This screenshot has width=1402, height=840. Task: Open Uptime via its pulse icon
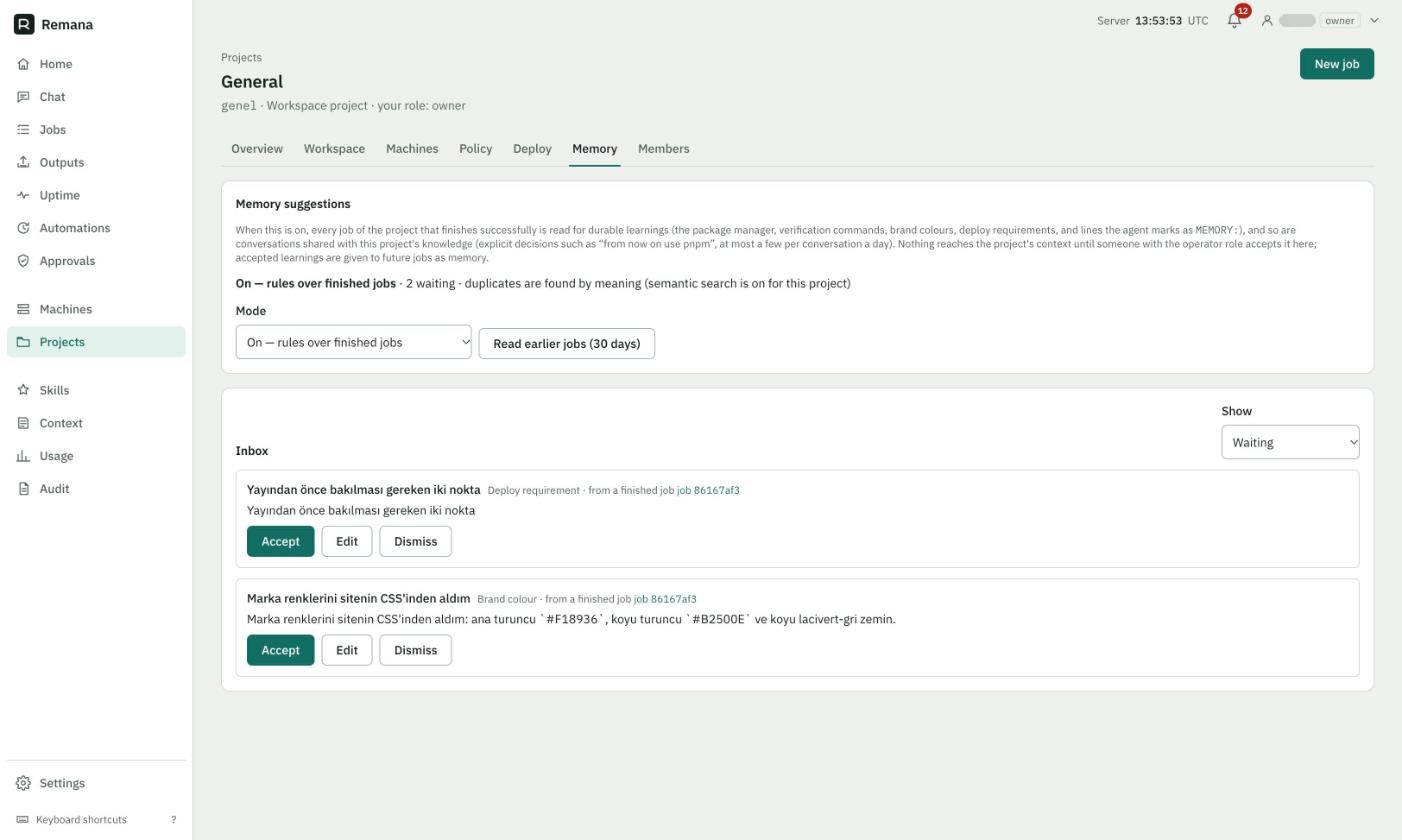[23, 195]
